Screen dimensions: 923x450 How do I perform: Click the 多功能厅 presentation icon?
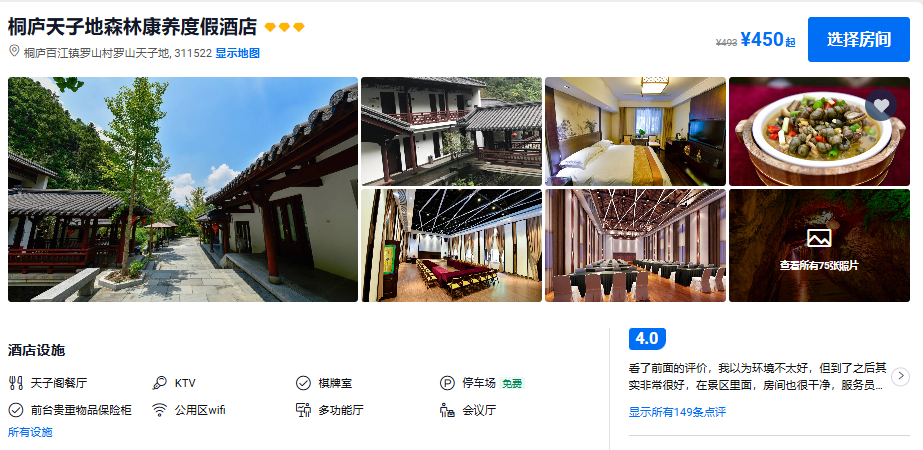303,410
